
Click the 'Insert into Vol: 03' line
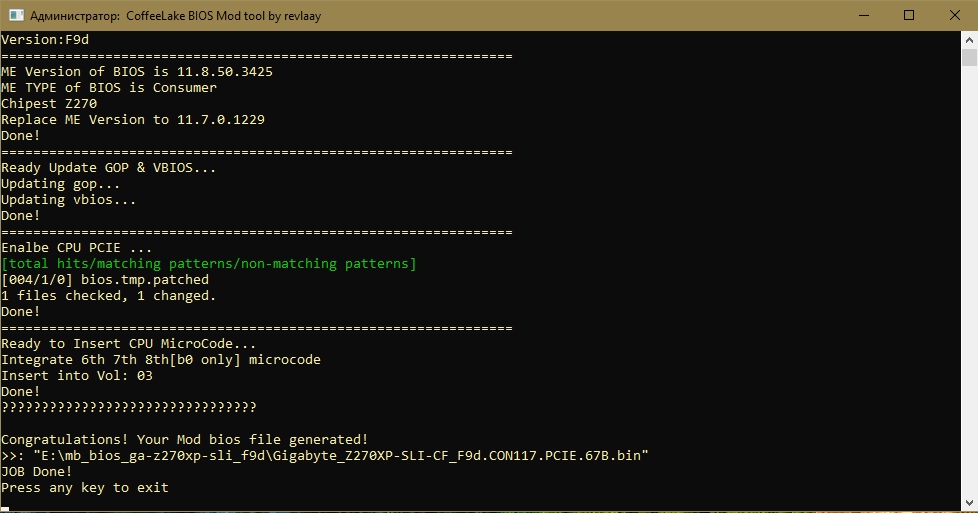77,375
